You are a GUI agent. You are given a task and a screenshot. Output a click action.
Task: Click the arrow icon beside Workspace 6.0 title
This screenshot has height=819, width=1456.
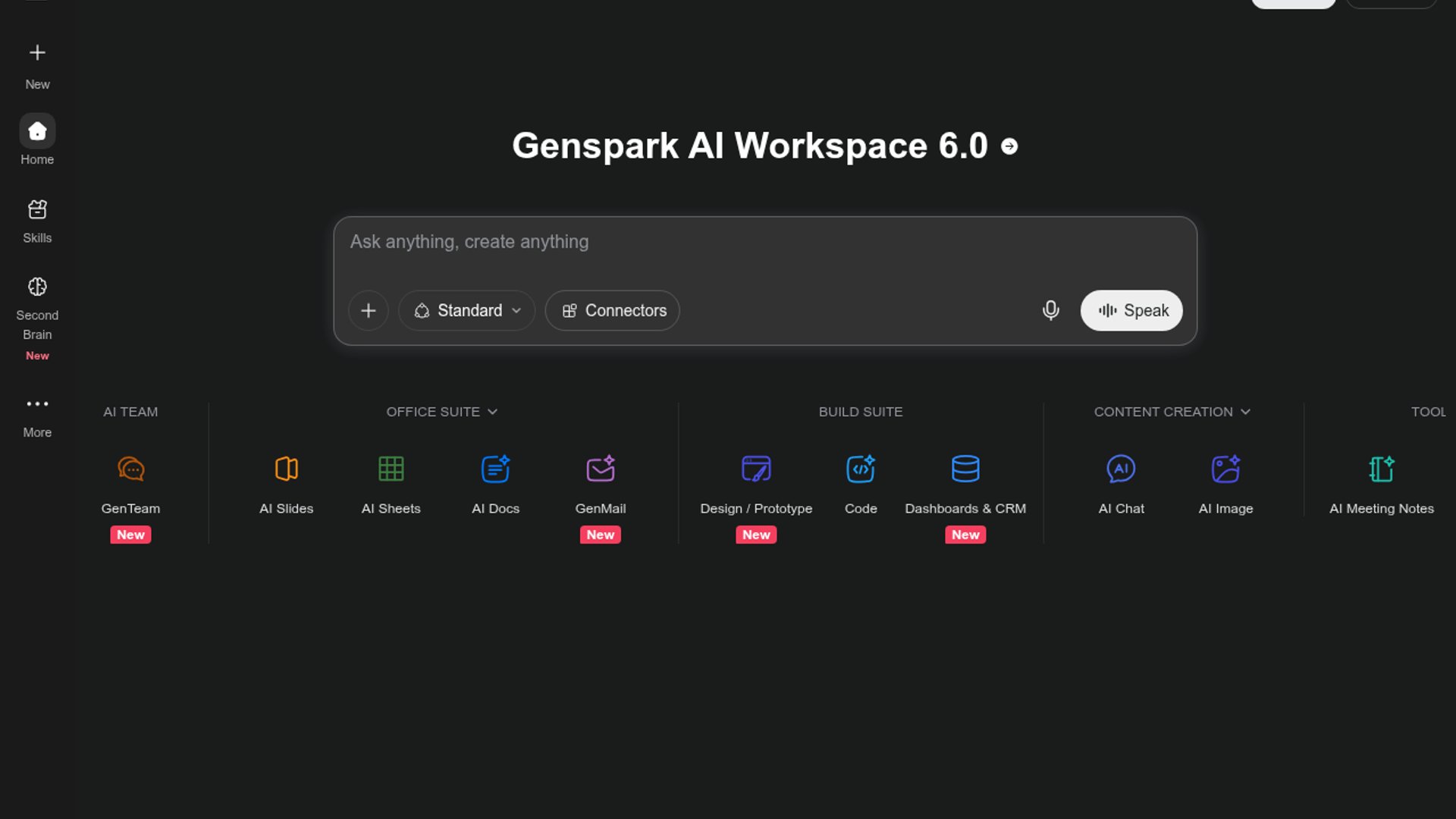pos(1009,146)
